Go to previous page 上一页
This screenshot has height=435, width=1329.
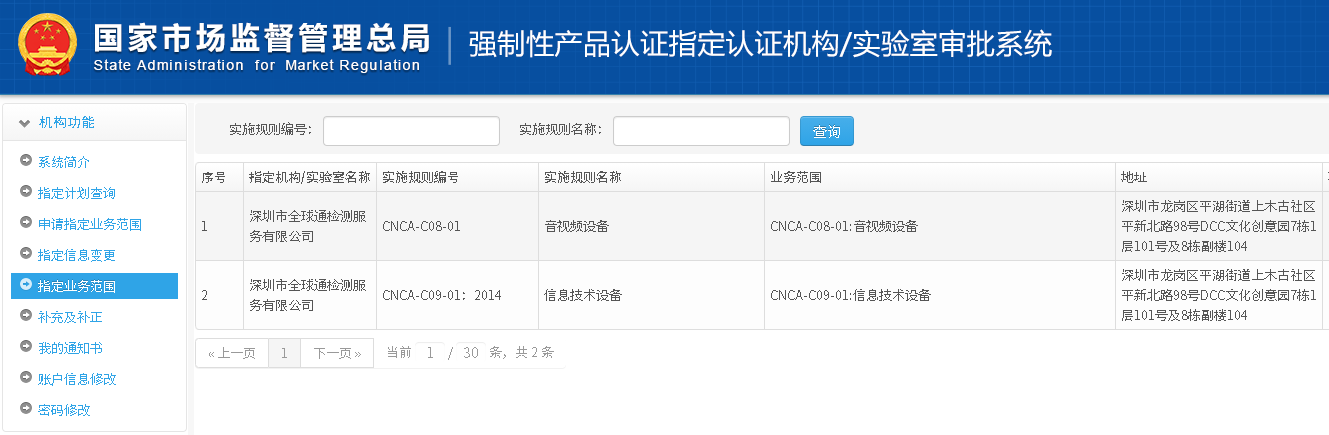click(232, 353)
